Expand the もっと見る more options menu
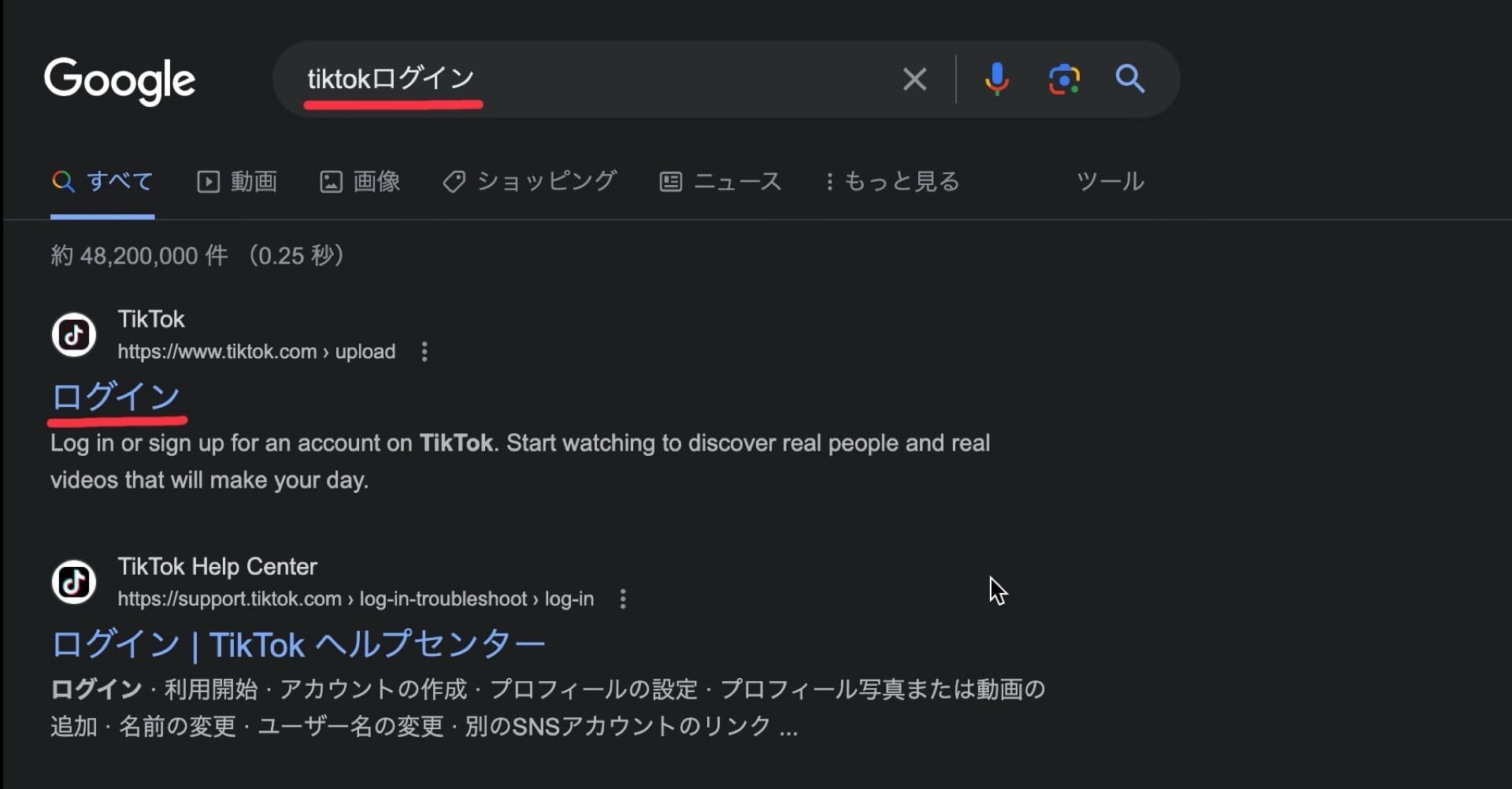1512x789 pixels. [x=892, y=182]
